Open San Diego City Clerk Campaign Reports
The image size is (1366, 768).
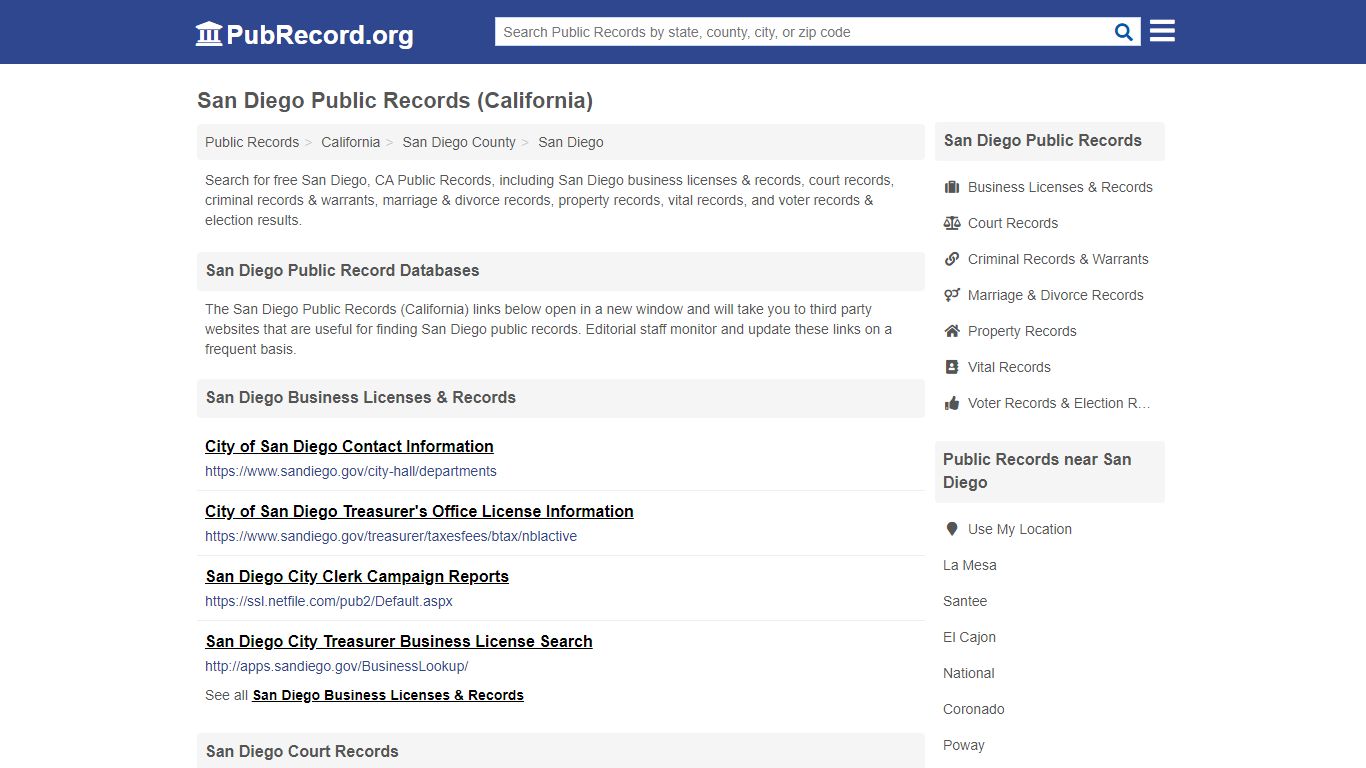click(x=357, y=576)
